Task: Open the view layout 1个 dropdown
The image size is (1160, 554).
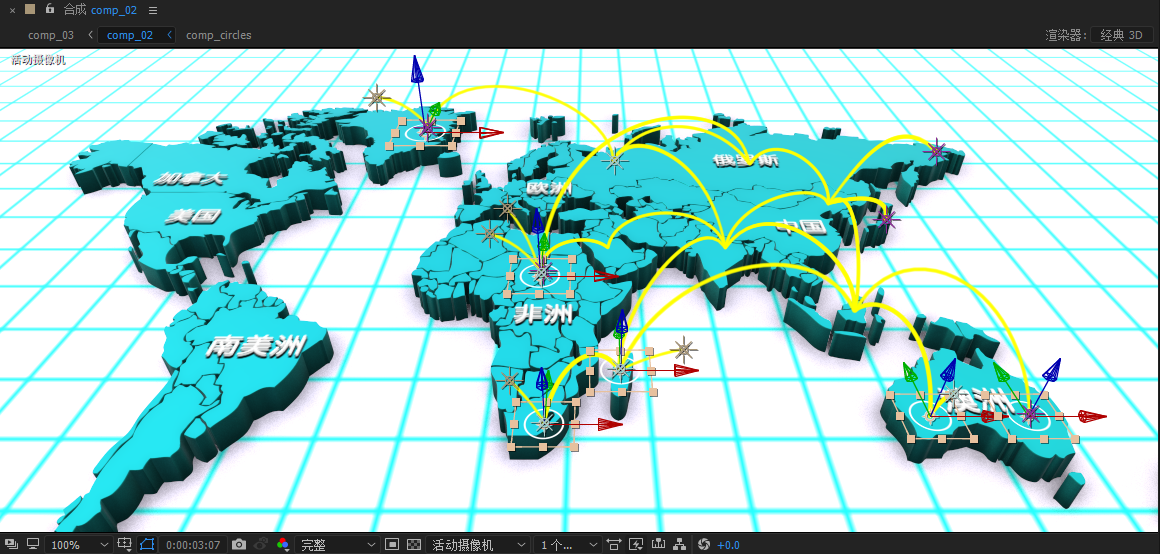Action: point(567,545)
